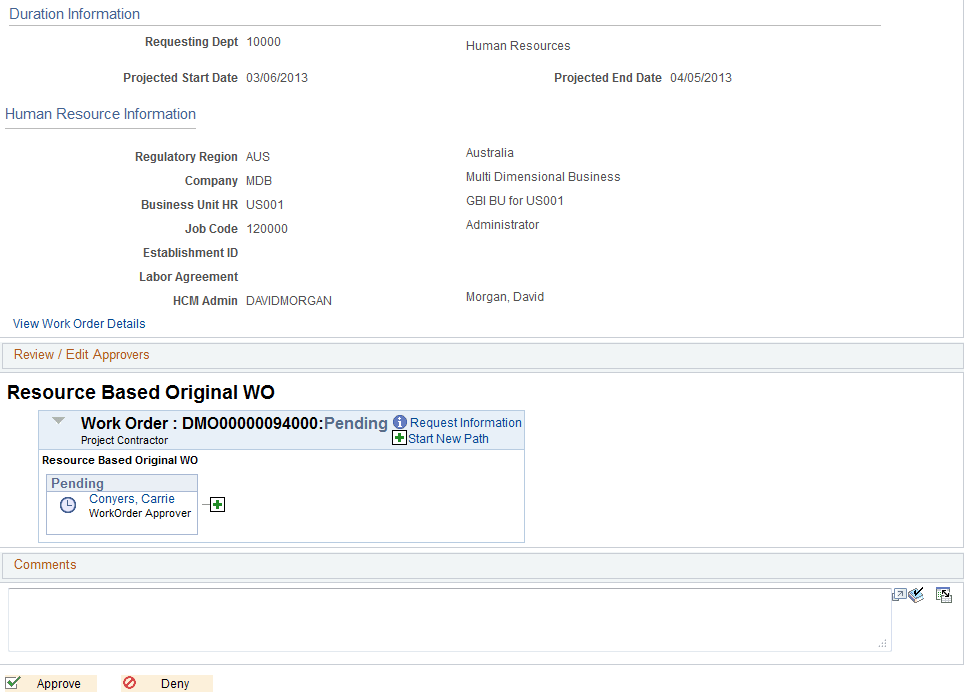Click the Start New Path plus icon

click(399, 438)
